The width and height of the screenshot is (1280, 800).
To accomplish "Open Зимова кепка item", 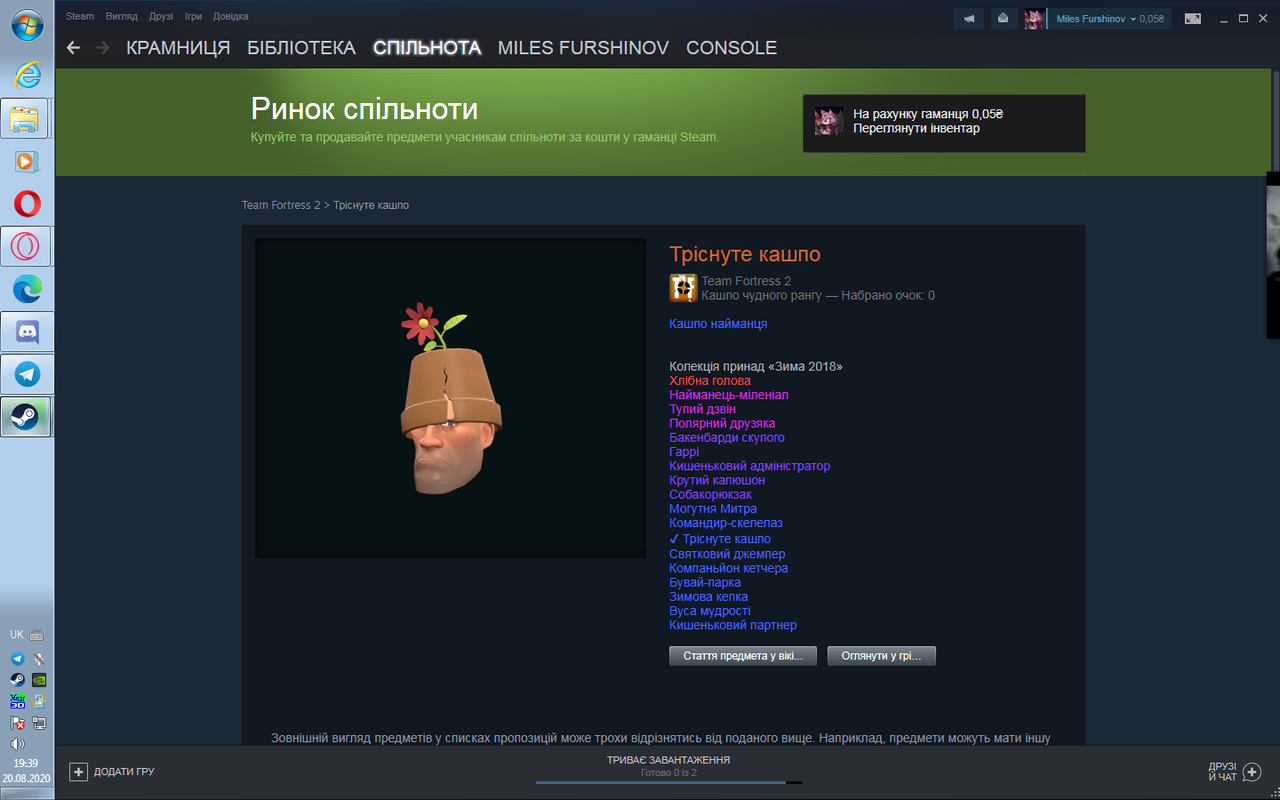I will point(708,597).
